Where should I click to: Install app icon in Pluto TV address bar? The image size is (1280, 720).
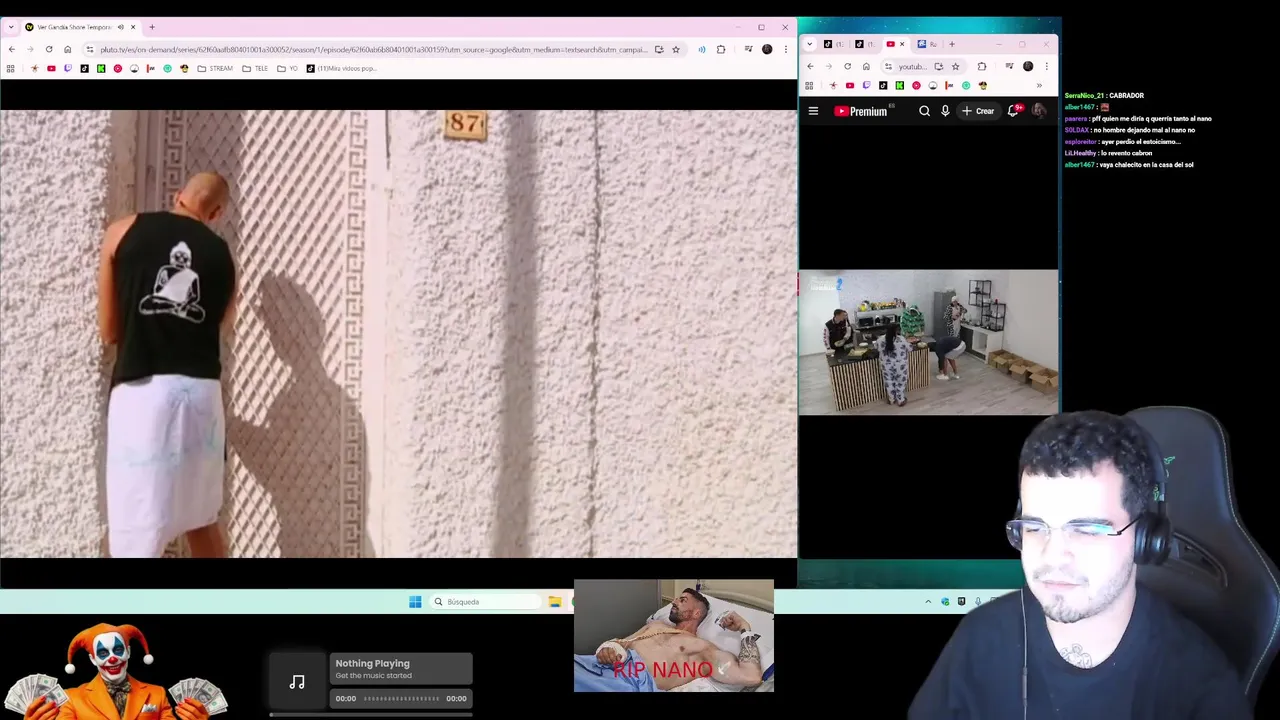658,49
